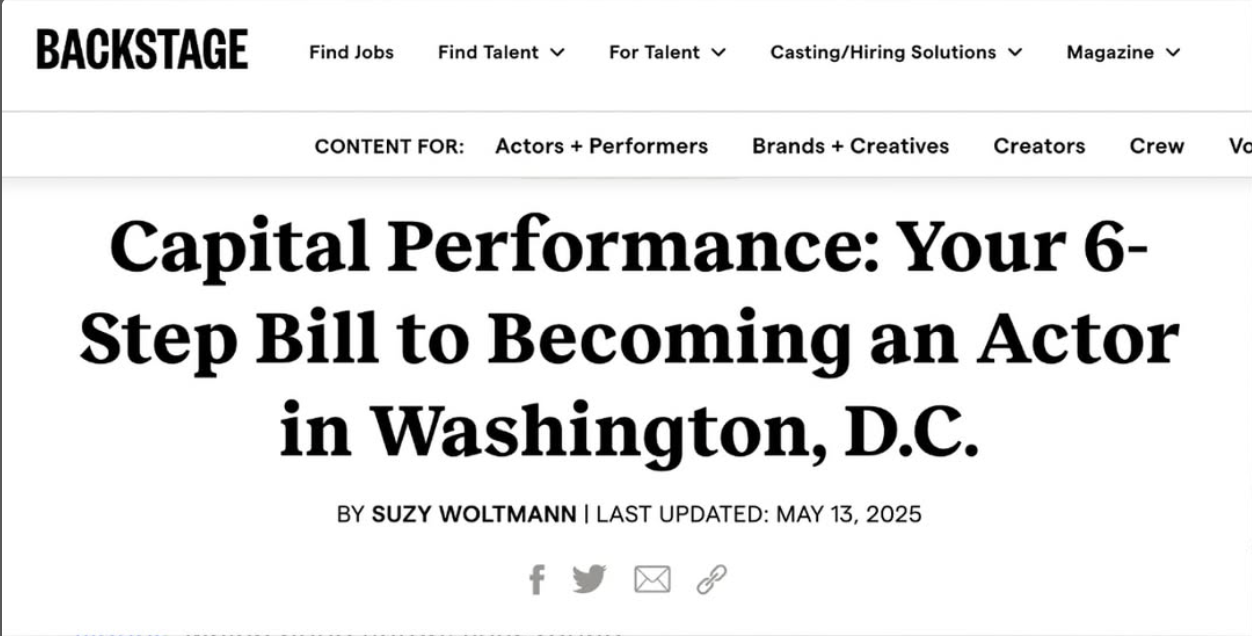This screenshot has width=1252, height=636.
Task: Switch to Brands + Creatives content
Action: tap(851, 146)
